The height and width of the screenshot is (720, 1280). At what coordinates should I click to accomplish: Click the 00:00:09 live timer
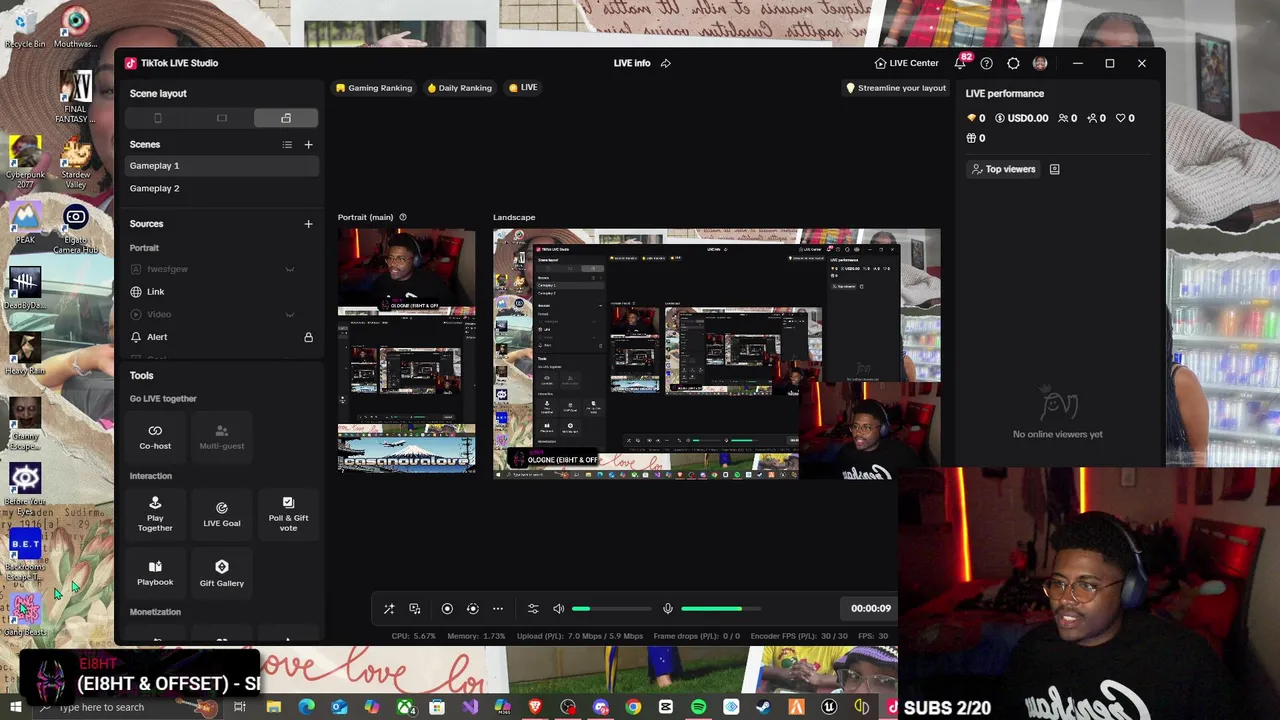pyautogui.click(x=870, y=608)
